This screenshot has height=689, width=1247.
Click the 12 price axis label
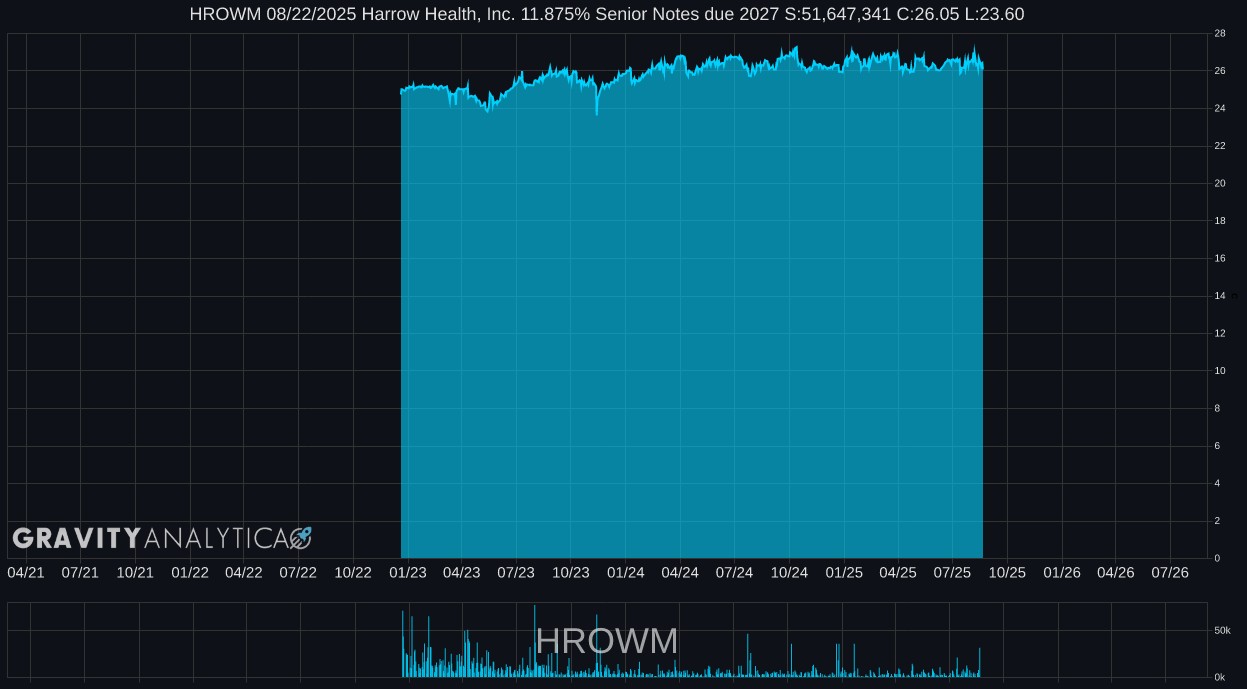click(x=1220, y=333)
